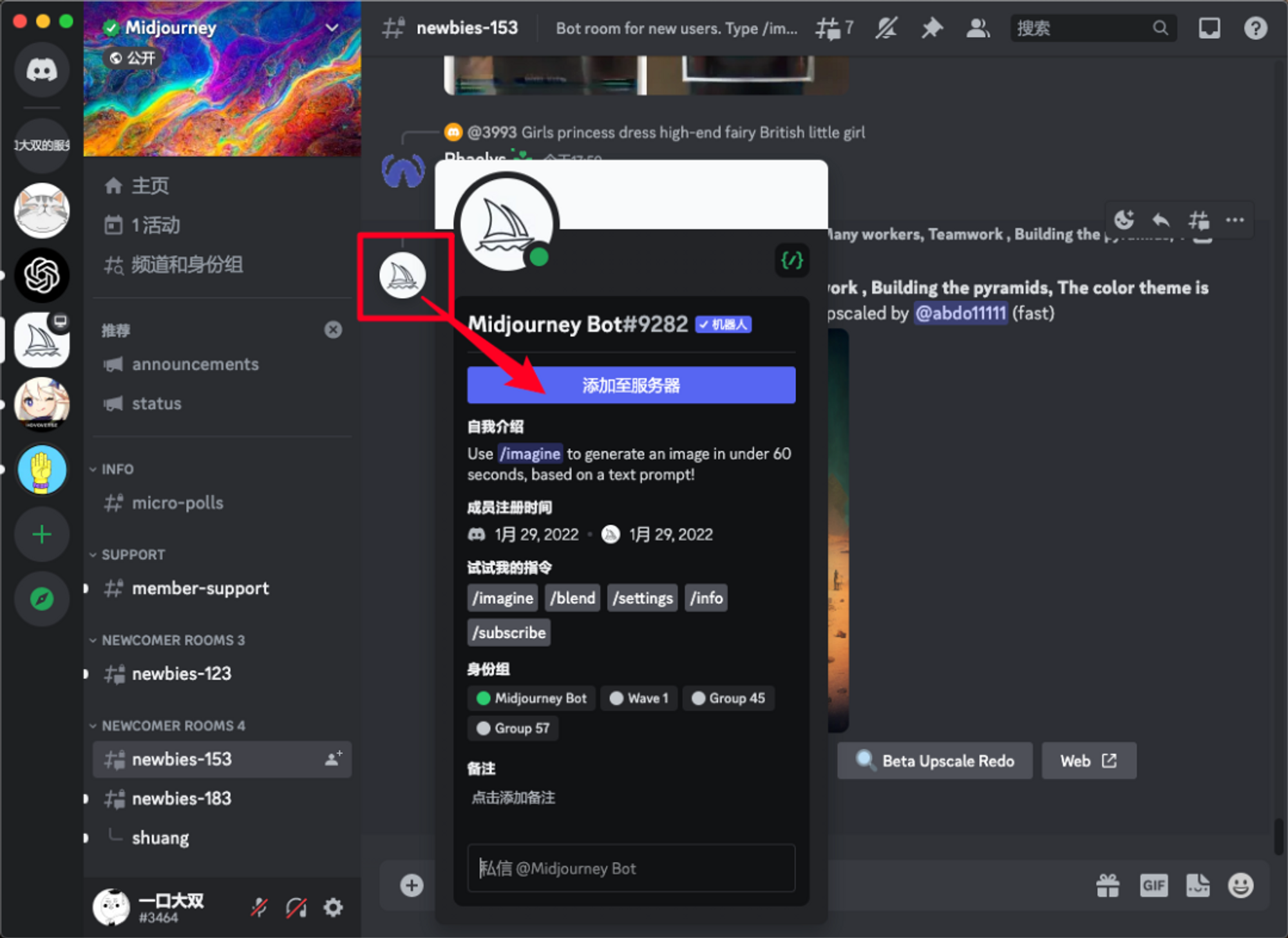Toggle microphone mute at bottom left
This screenshot has width=1288, height=938.
pos(259,908)
